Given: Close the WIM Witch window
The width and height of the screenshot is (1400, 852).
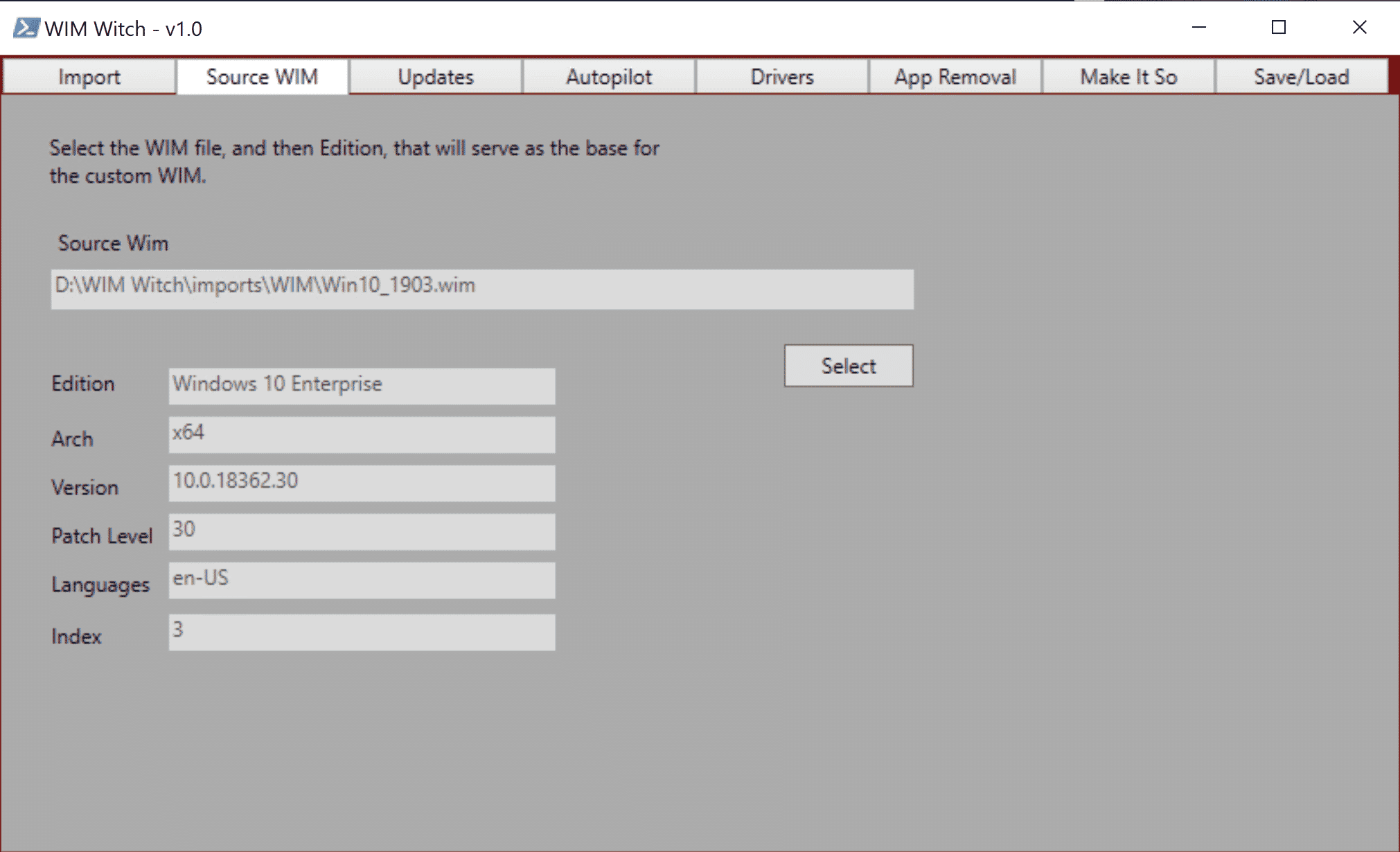Looking at the screenshot, I should pos(1359,28).
